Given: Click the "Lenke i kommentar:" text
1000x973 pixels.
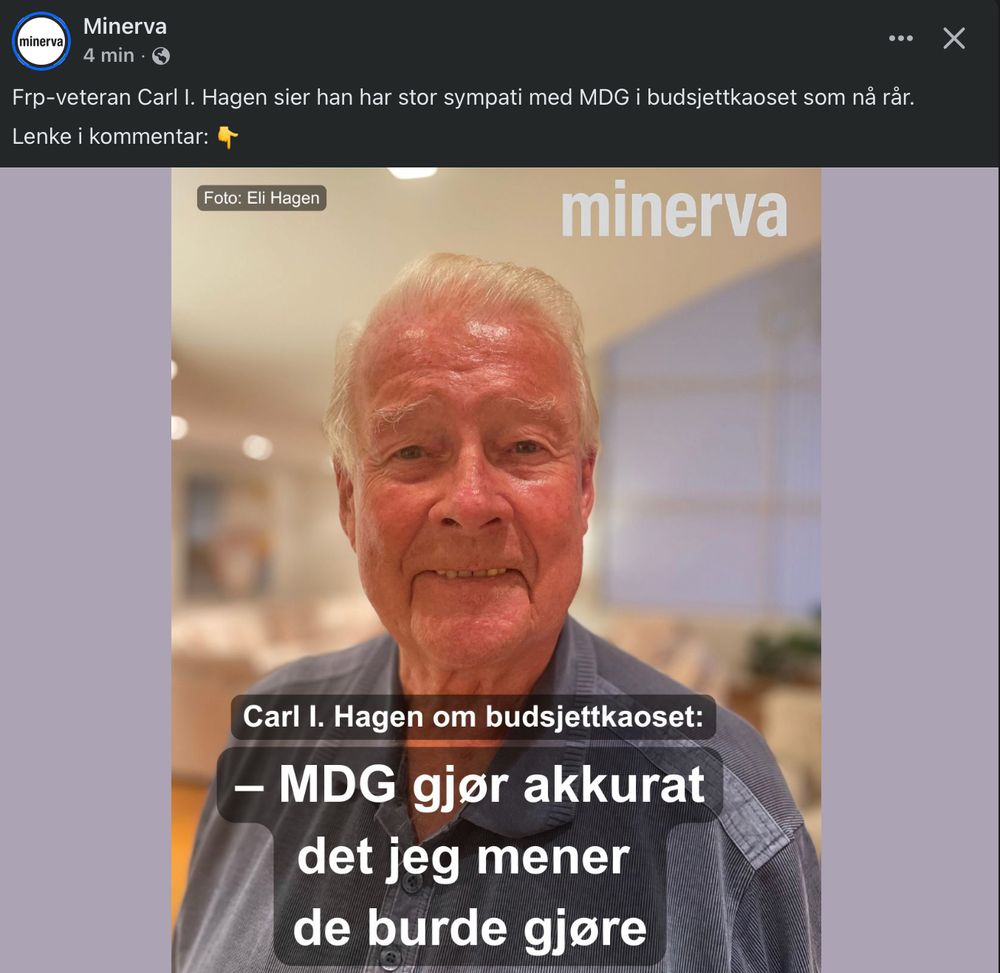Looking at the screenshot, I should click(110, 136).
